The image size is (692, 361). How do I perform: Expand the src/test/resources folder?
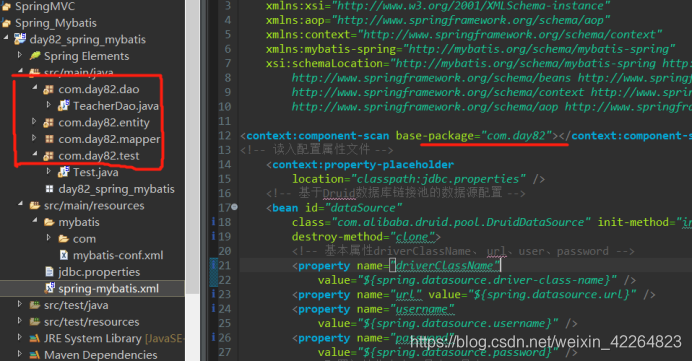click(x=19, y=321)
